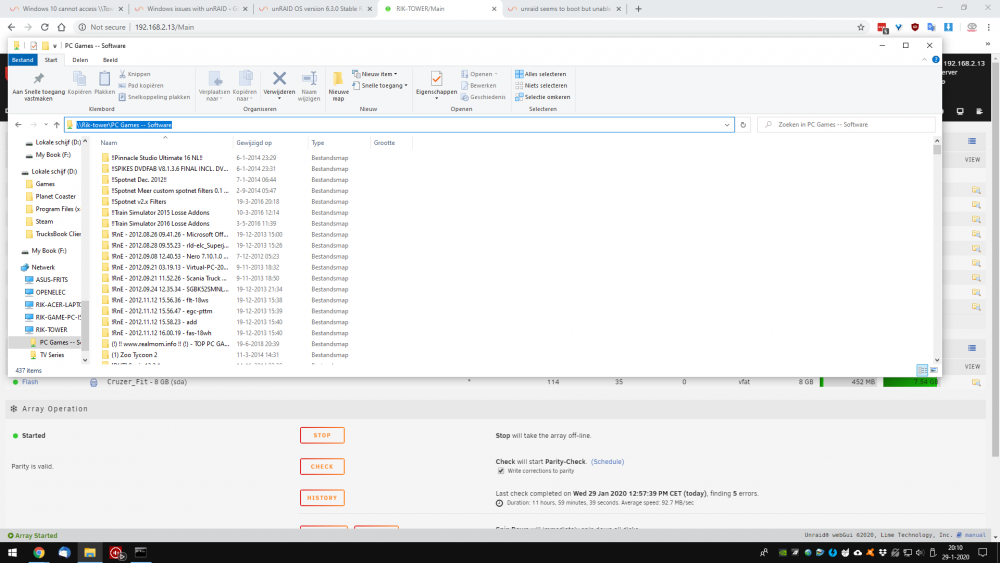This screenshot has height=563, width=1000.
Task: Open the Windows Start menu
Action: (x=12, y=553)
